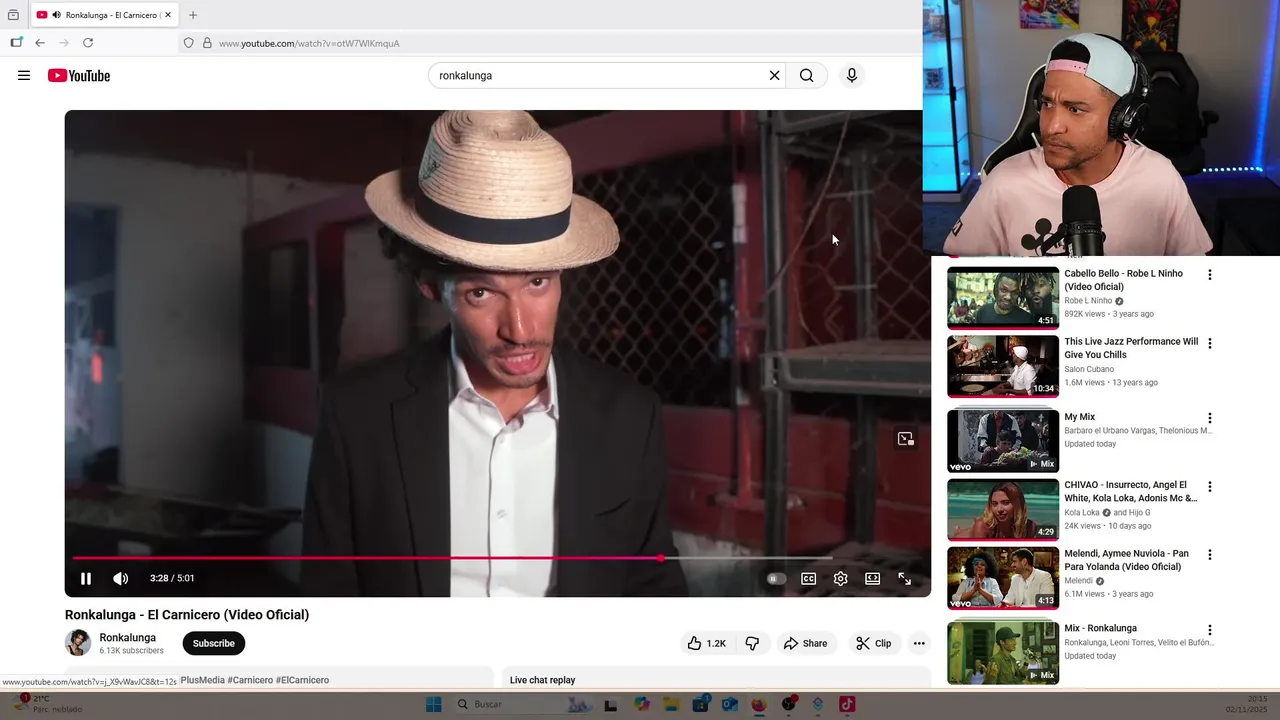Open the YouTube hamburger guide menu

24,75
